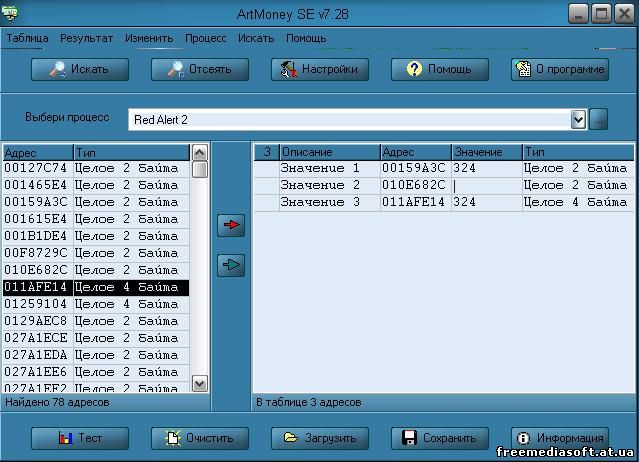This screenshot has height=462, width=639.
Task: Click the Тип column header in the found list
Action: [132, 153]
